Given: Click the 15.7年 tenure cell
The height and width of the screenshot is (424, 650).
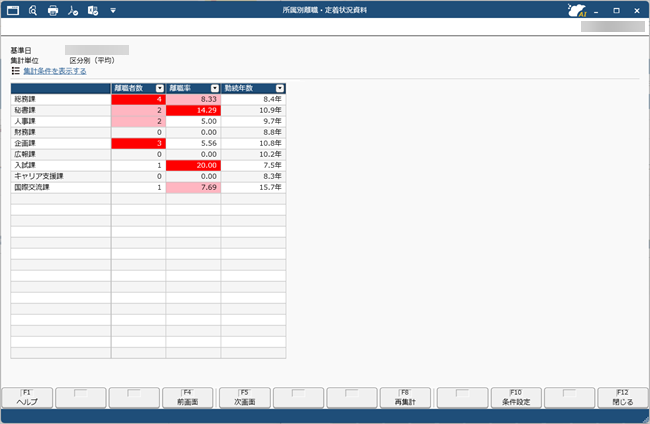Looking at the screenshot, I should point(253,187).
